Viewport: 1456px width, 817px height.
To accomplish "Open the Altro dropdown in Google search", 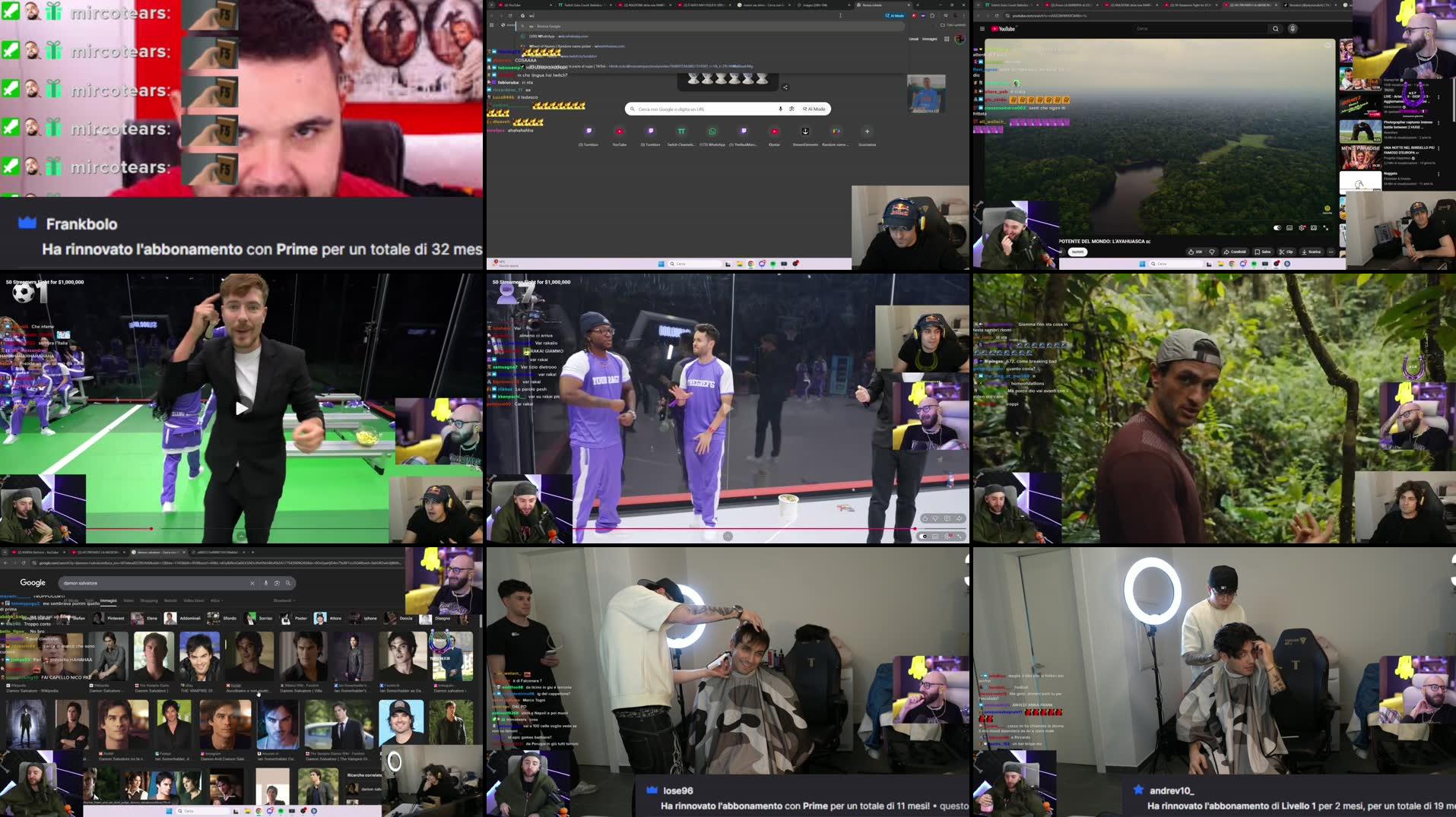I will tap(216, 600).
